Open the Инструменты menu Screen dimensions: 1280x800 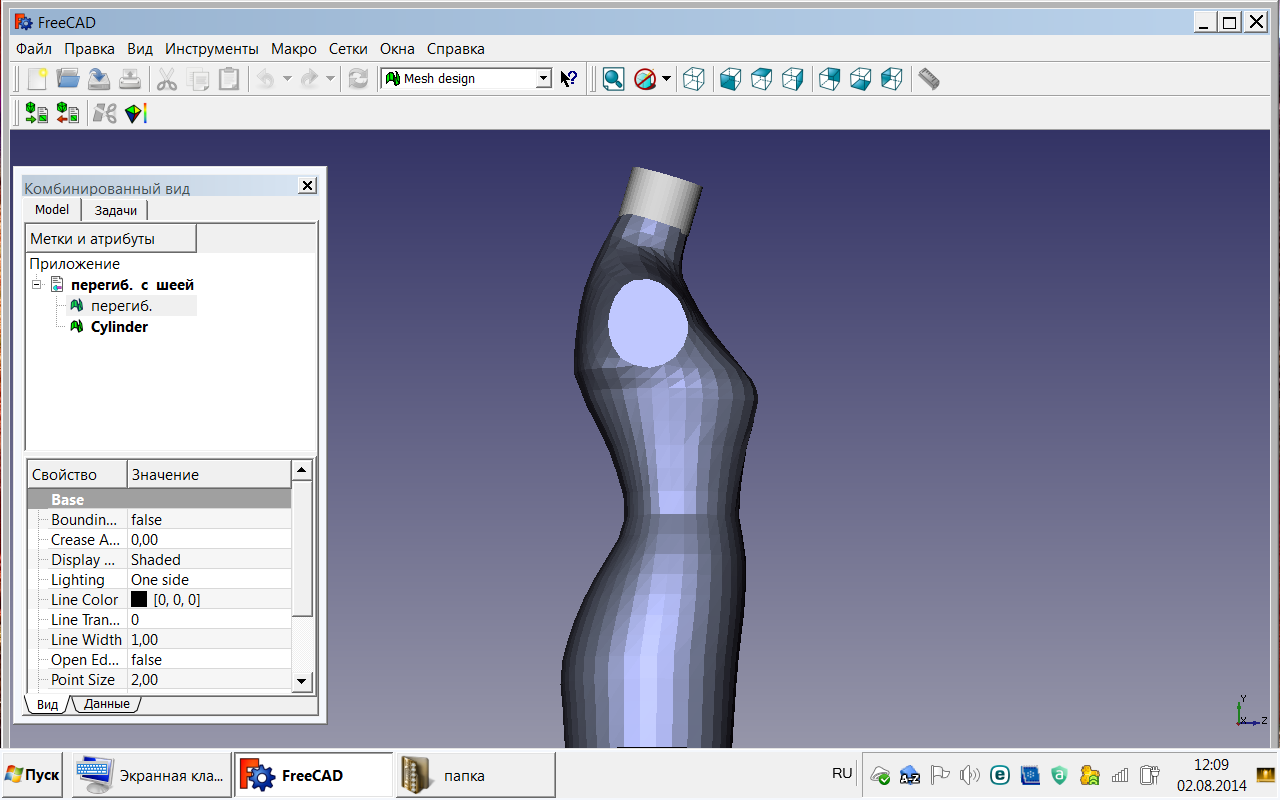point(211,49)
